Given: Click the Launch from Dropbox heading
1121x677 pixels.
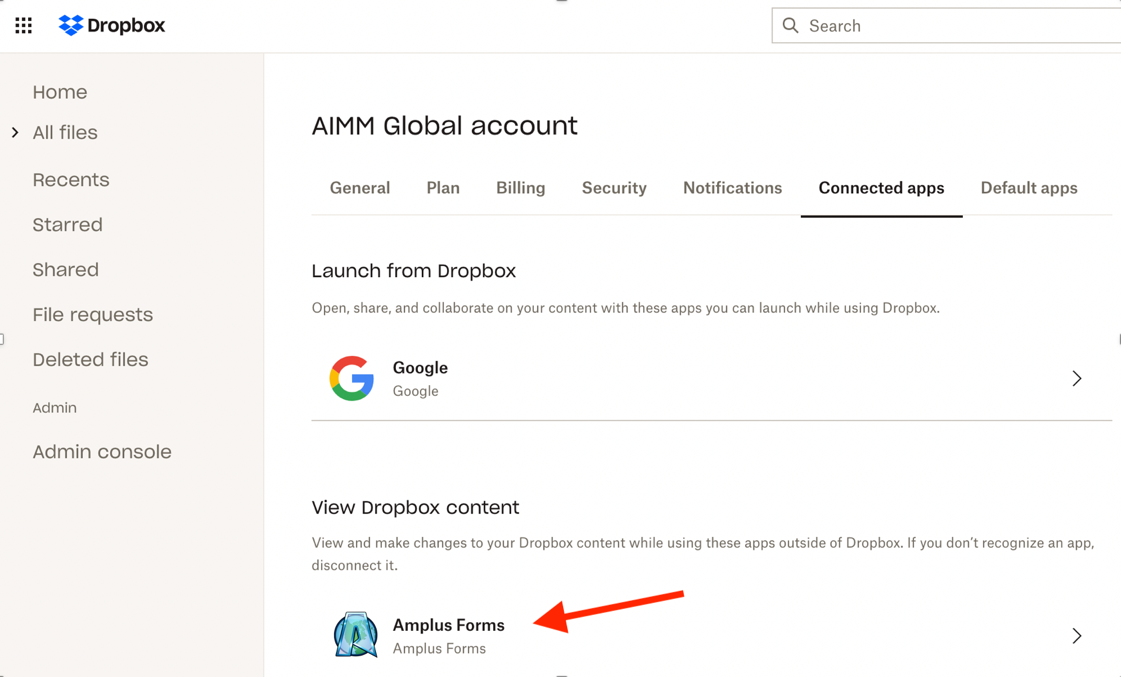Looking at the screenshot, I should tap(414, 271).
